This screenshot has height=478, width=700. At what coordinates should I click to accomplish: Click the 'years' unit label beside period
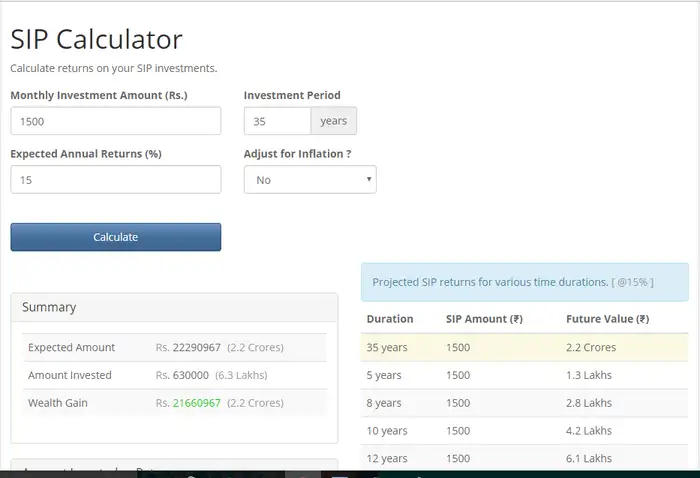coord(333,121)
